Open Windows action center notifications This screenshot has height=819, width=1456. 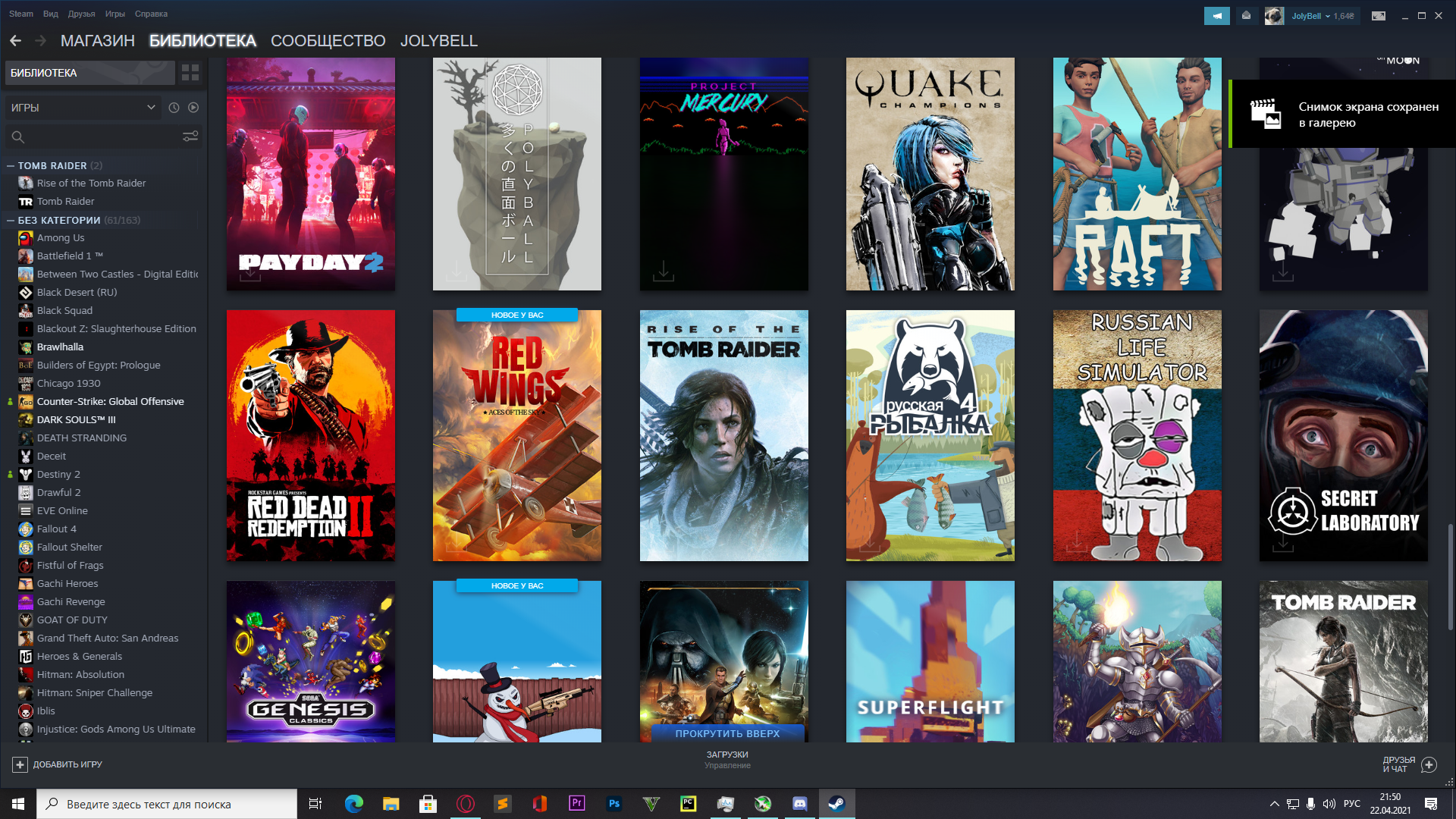tap(1431, 804)
